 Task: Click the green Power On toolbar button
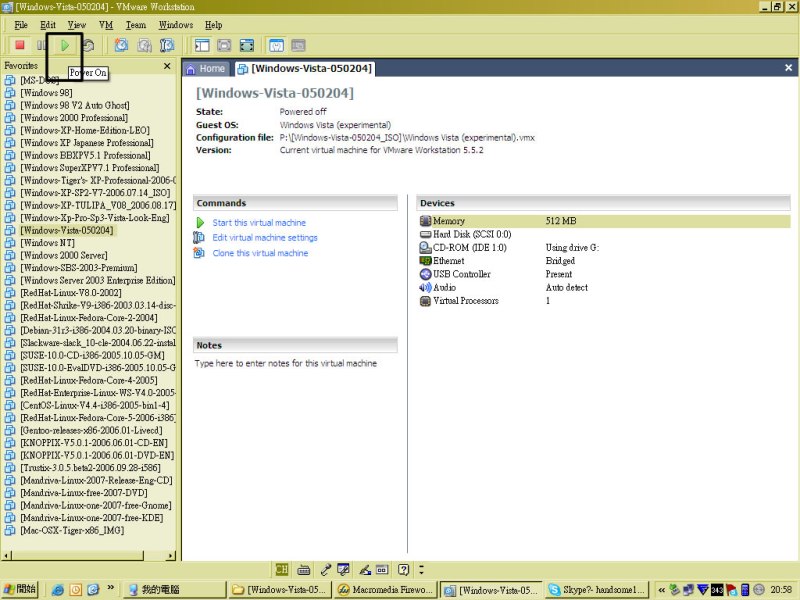[65, 45]
